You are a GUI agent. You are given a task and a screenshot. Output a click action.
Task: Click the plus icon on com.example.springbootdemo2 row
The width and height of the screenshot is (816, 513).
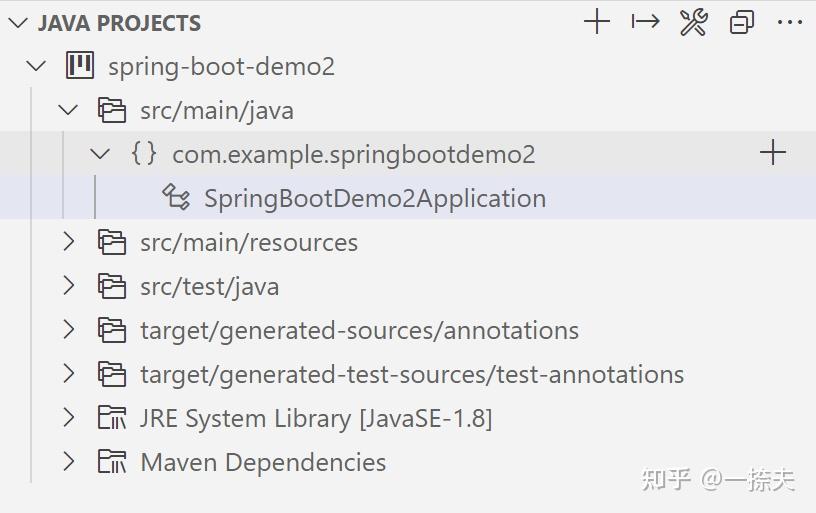click(773, 152)
